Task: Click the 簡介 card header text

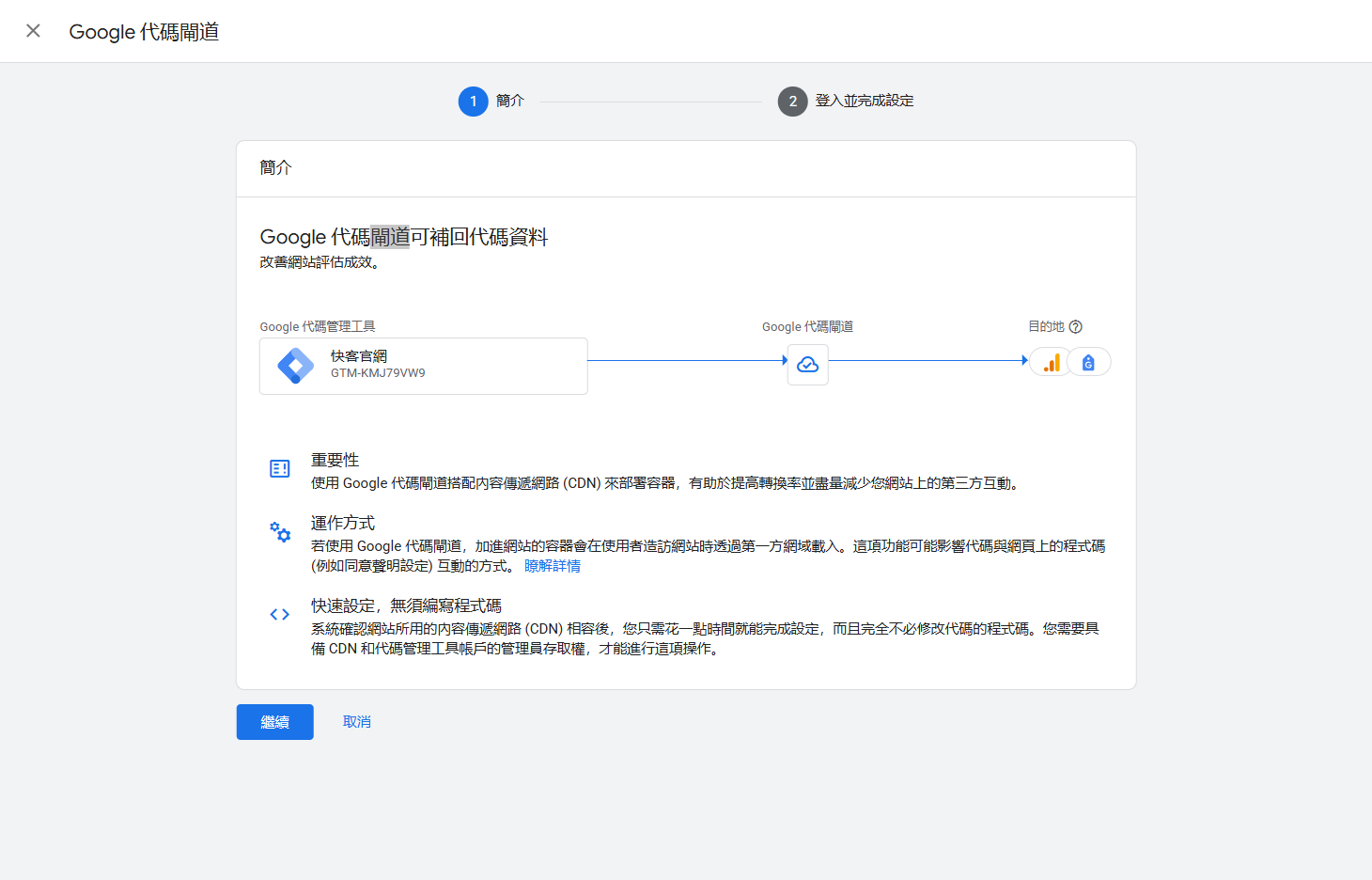Action: (276, 167)
